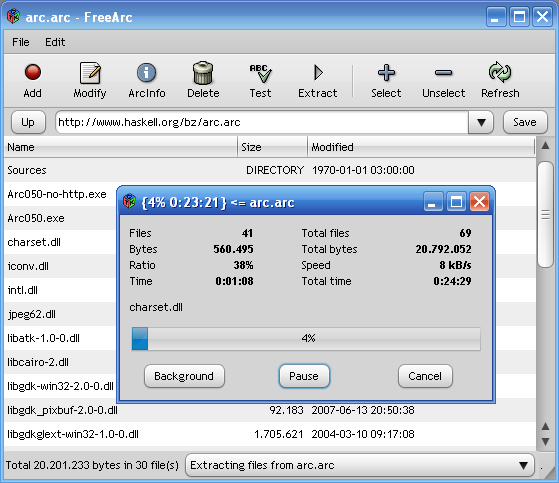Run the Test archive tool
The width and height of the screenshot is (559, 483).
pyautogui.click(x=261, y=73)
